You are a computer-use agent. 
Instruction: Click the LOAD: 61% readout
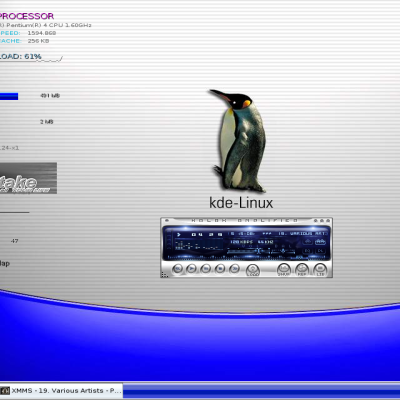coord(21,56)
